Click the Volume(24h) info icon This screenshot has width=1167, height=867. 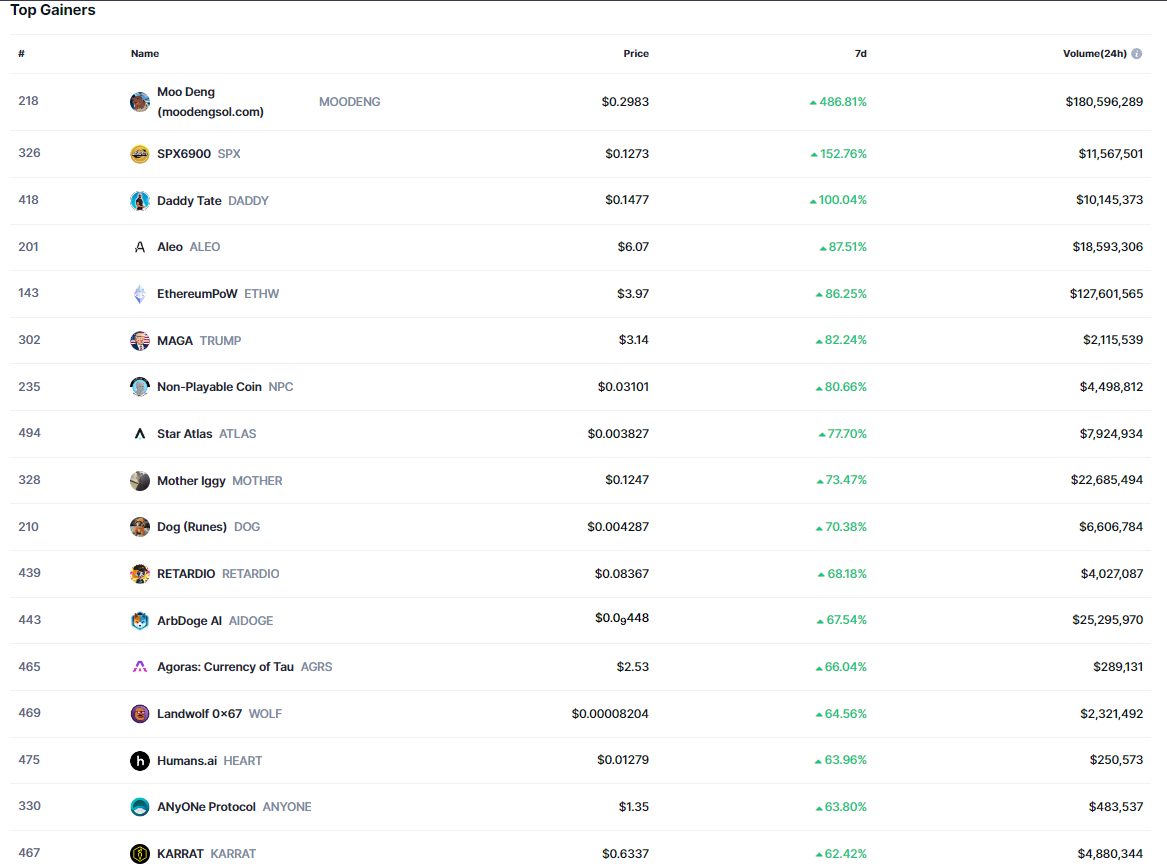pyautogui.click(x=1137, y=54)
